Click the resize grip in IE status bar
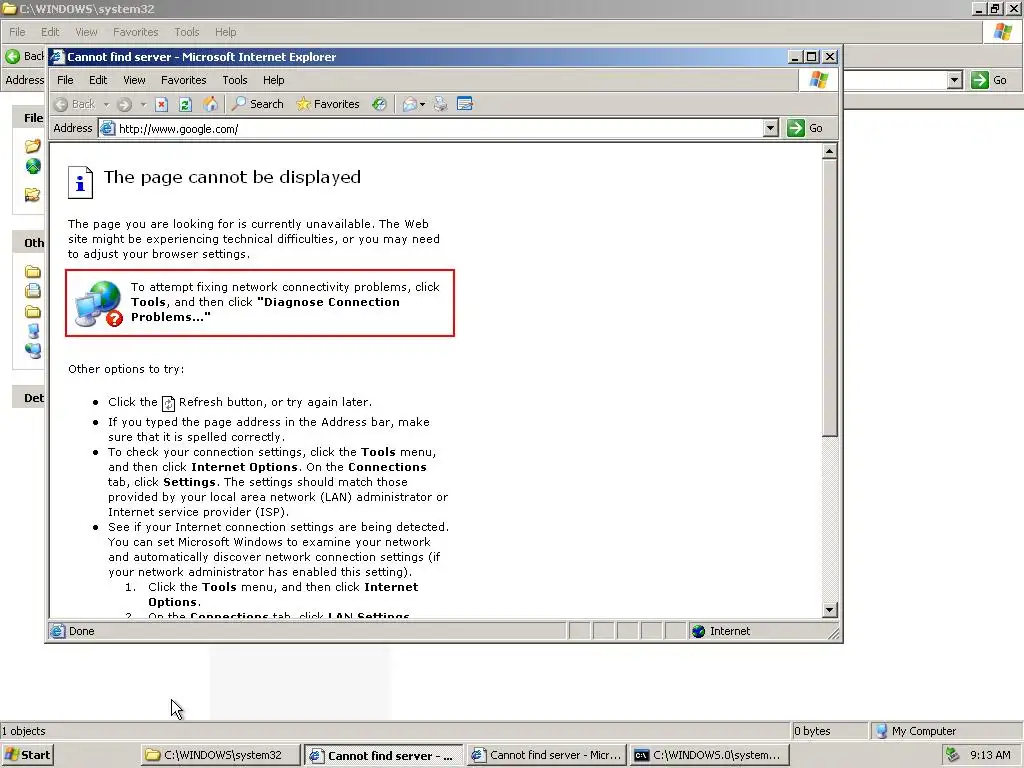The image size is (1024, 768). click(833, 632)
